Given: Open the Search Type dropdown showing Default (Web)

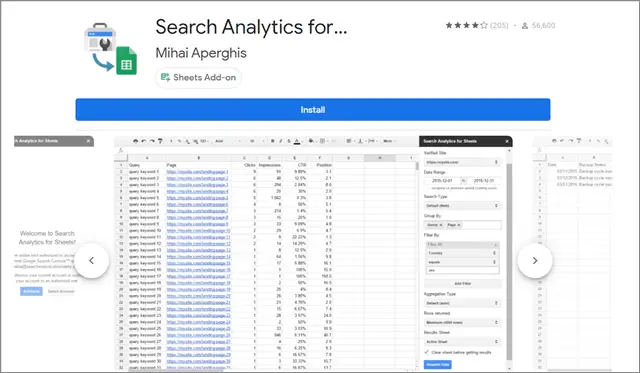Looking at the screenshot, I should 462,206.
